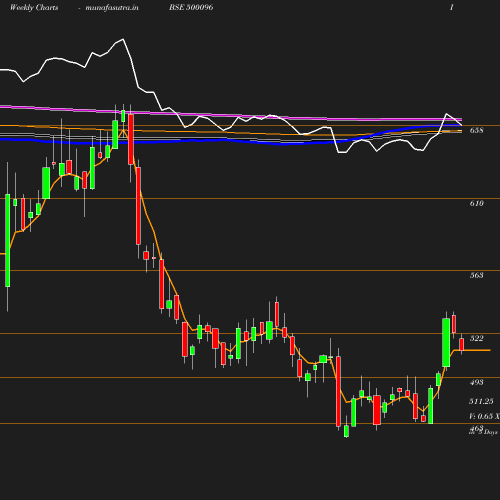The height and width of the screenshot is (500, 500).
Task: Click the 'V: 0.65 X' volume text
Action: 484,416
